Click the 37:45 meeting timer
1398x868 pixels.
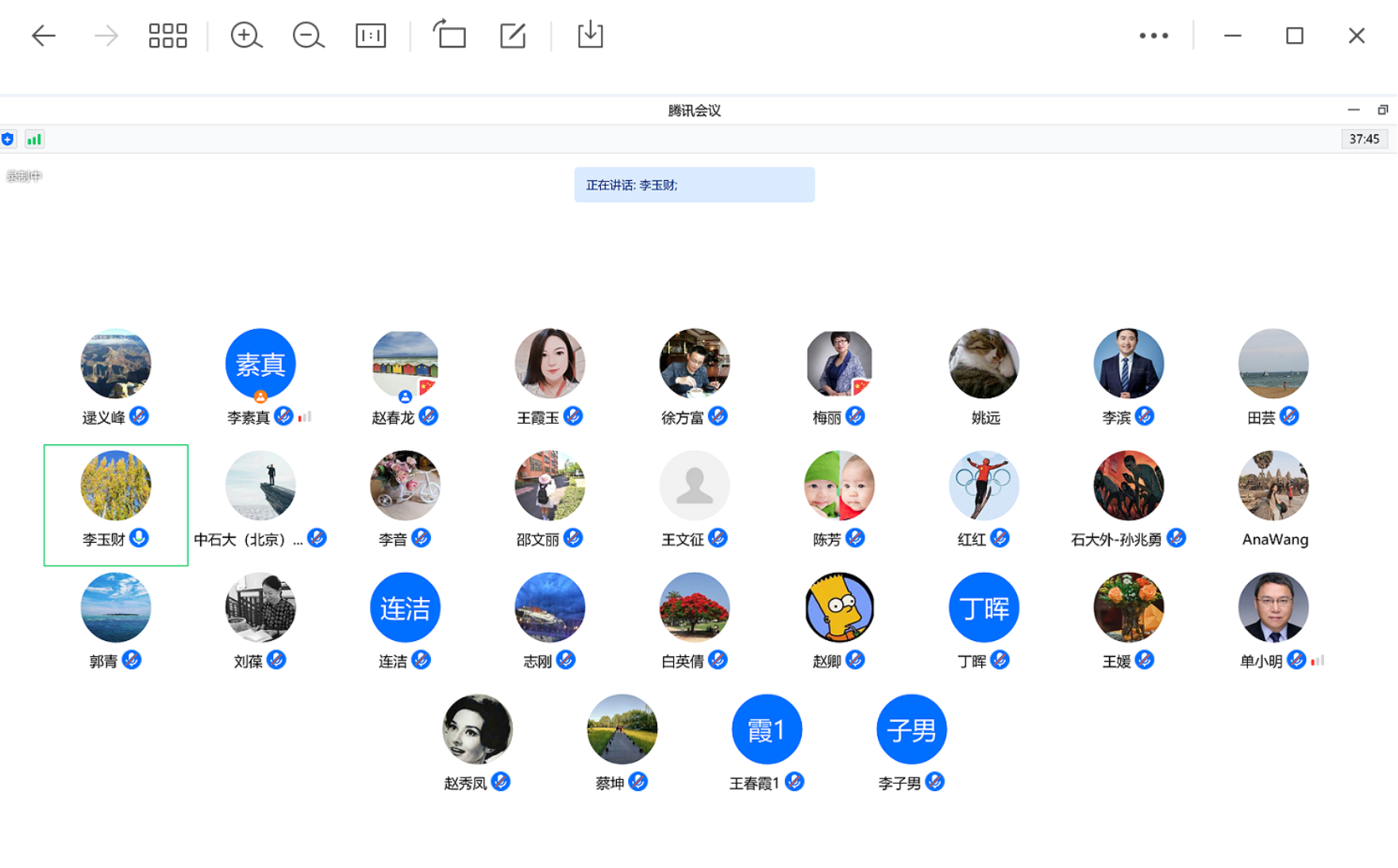click(x=1364, y=139)
